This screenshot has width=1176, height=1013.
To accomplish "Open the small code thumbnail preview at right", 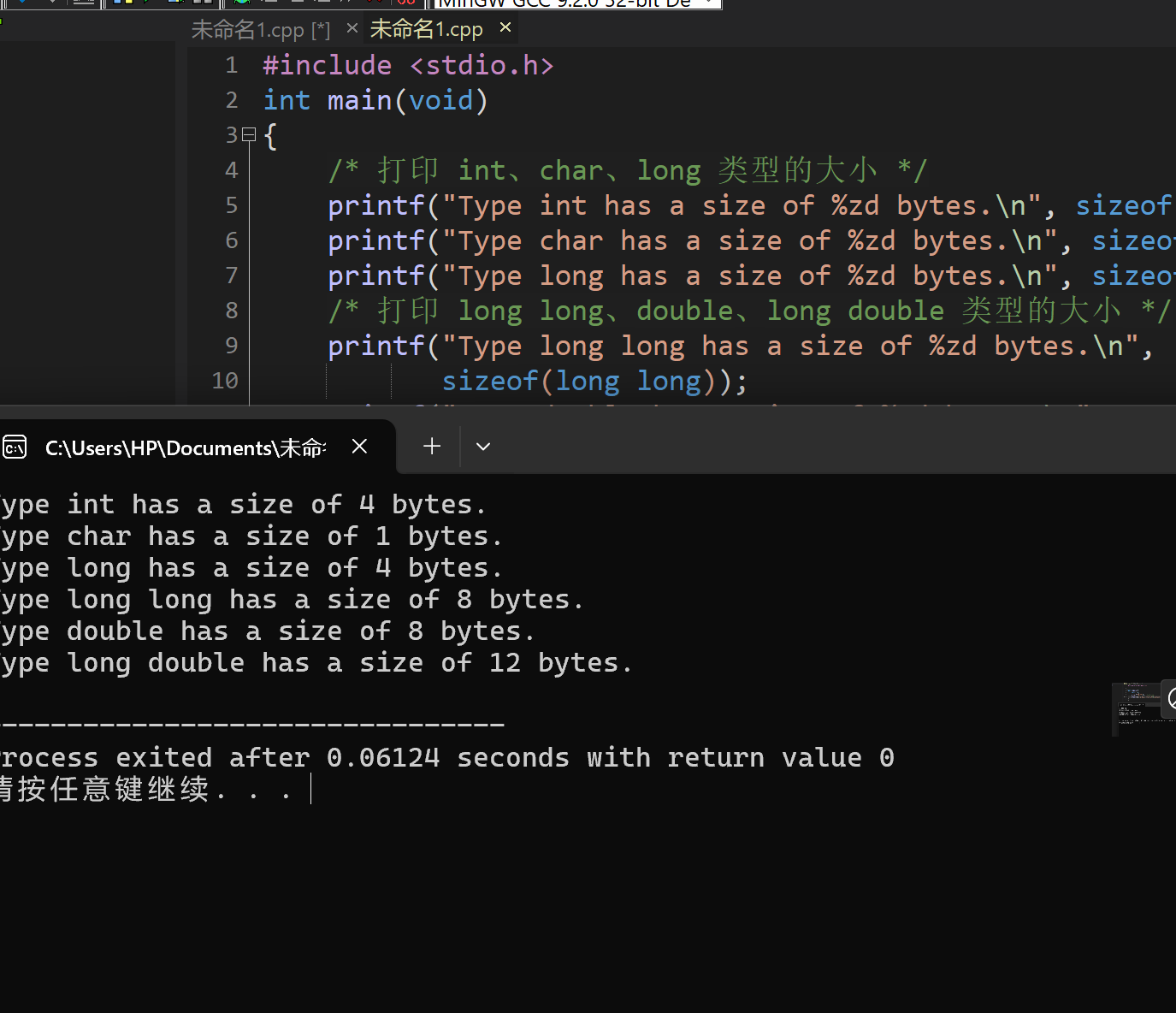I will [1136, 708].
